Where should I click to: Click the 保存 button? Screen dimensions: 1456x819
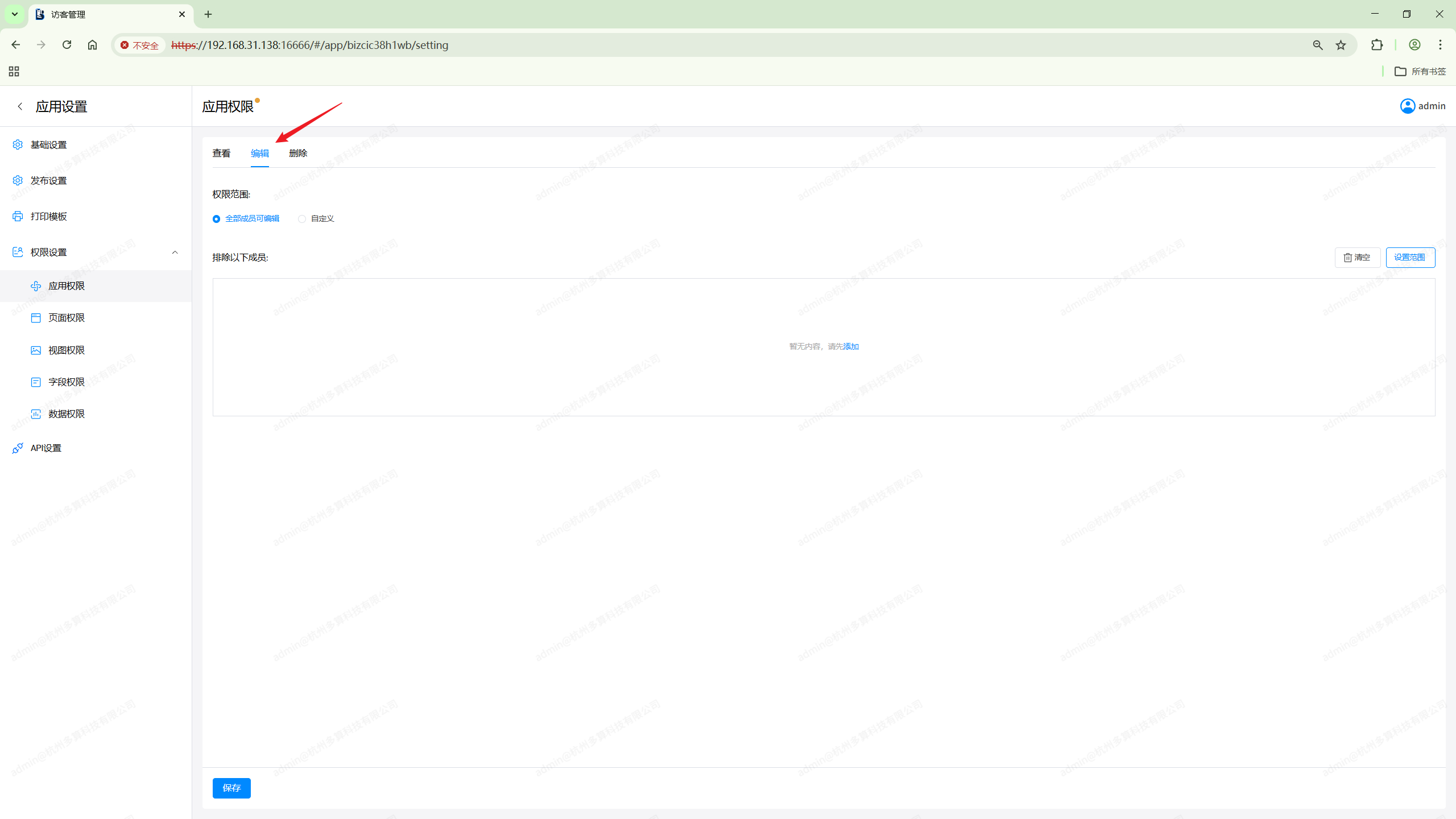click(x=231, y=788)
